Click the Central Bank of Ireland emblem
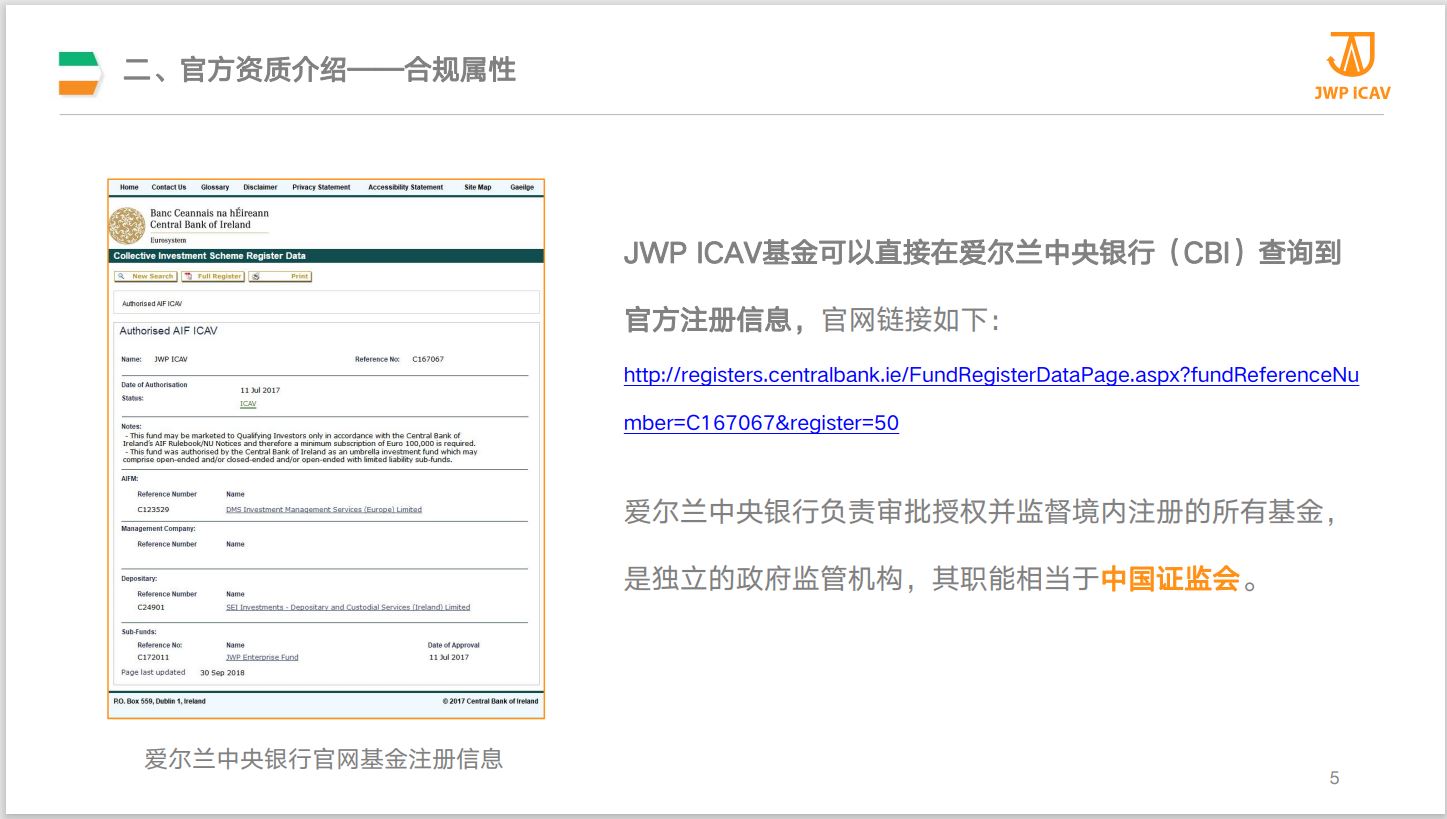The width and height of the screenshot is (1447, 819). click(x=127, y=225)
